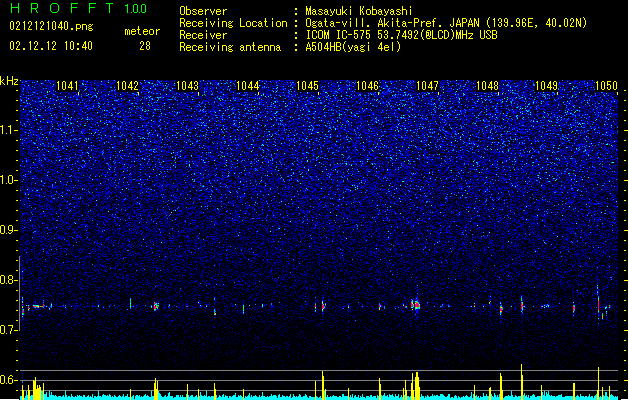Click the date stamp 02.12.12 10:40

tap(51, 46)
